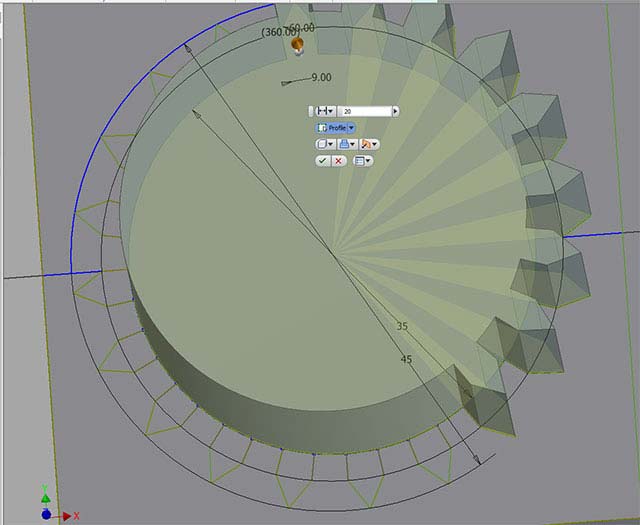Open the operation type dropdown arrow
The image size is (640, 525).
point(353,144)
